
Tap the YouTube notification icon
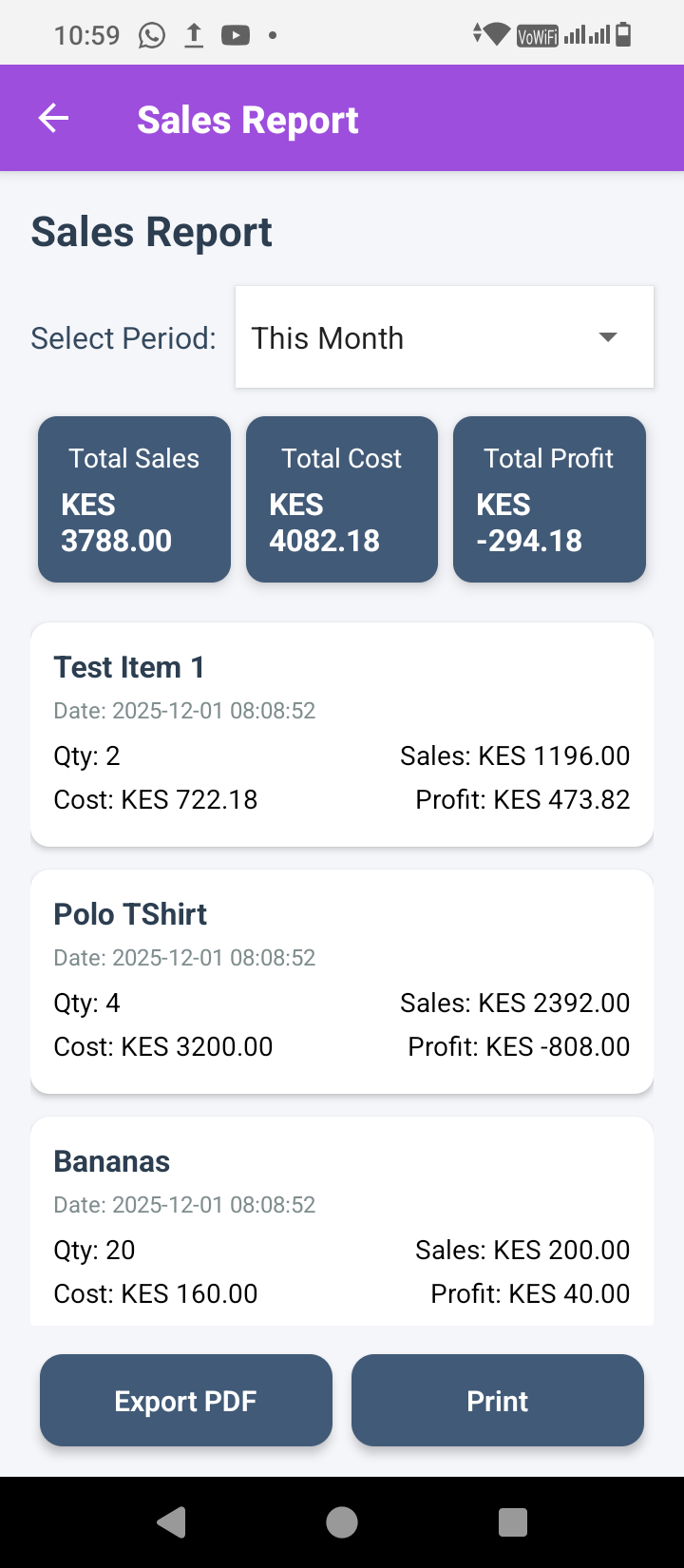[236, 36]
